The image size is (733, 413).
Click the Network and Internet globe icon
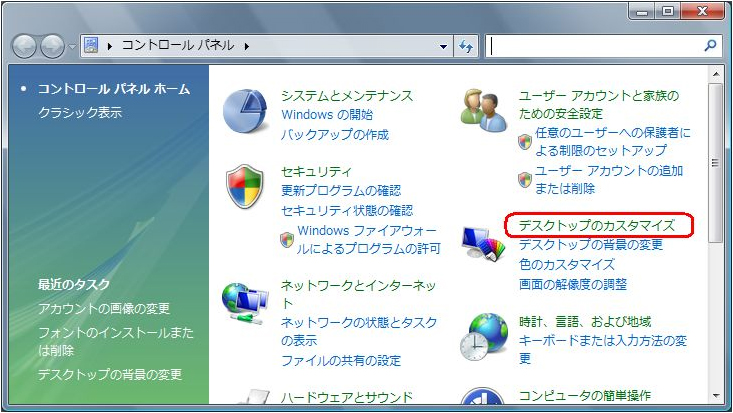click(245, 303)
